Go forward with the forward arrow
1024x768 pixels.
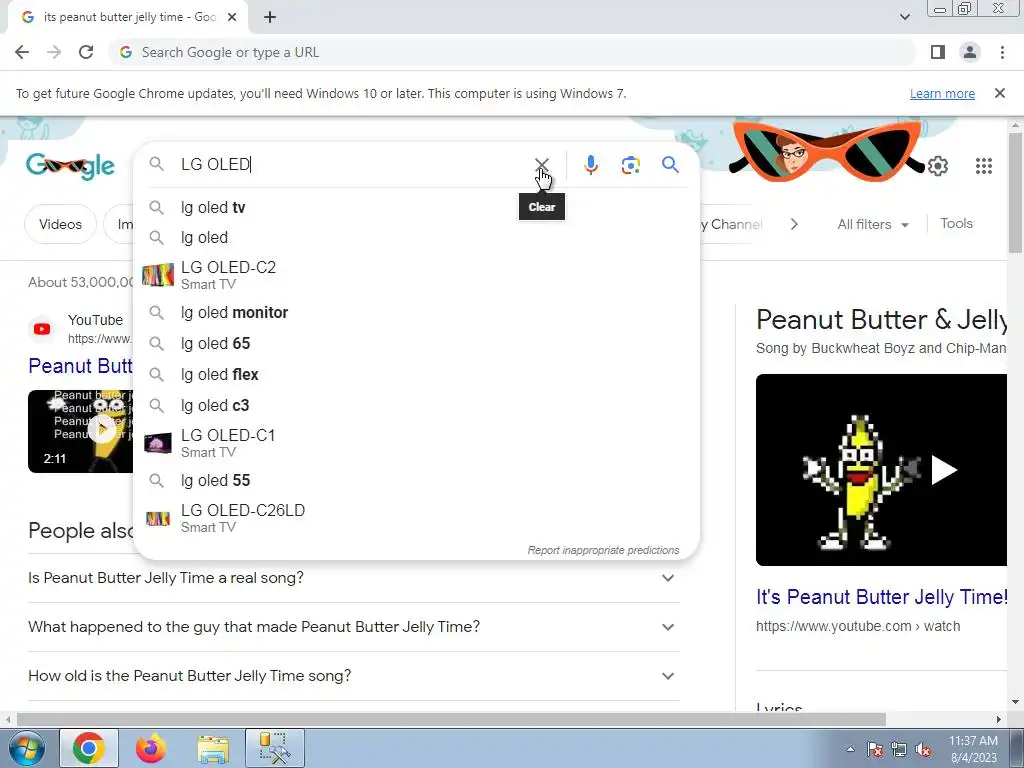click(x=54, y=52)
